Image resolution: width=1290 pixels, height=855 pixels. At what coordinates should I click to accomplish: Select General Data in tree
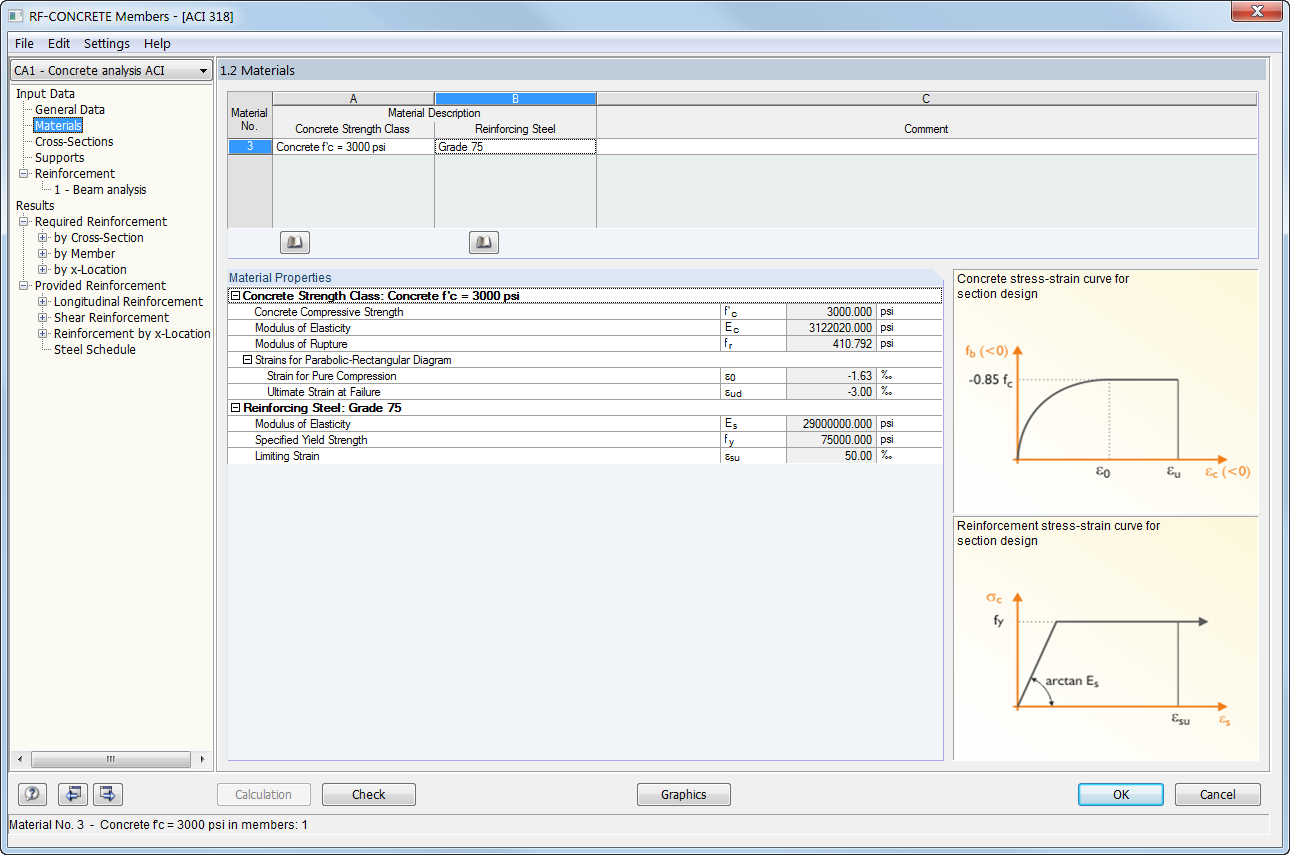click(x=70, y=110)
